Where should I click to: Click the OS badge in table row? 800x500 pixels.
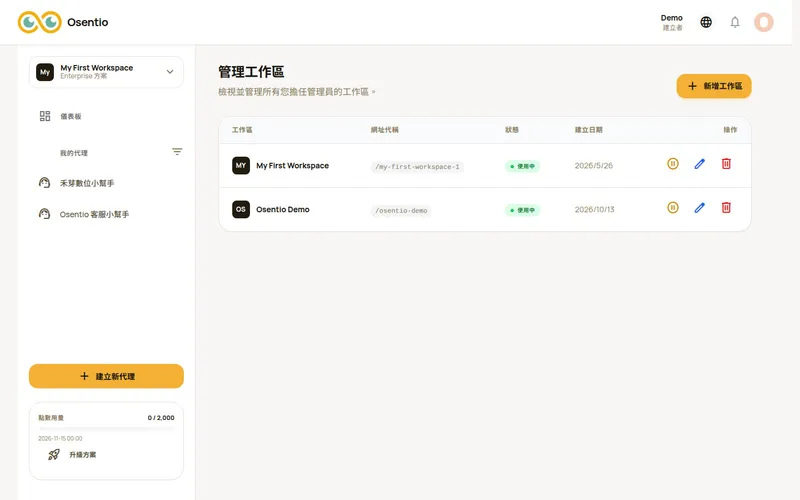click(x=241, y=209)
